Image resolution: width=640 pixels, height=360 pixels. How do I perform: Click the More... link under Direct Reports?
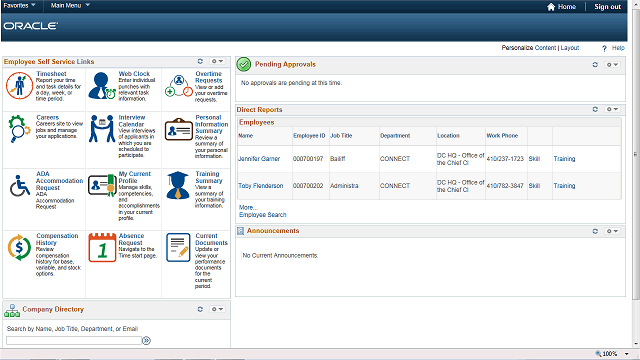(248, 207)
